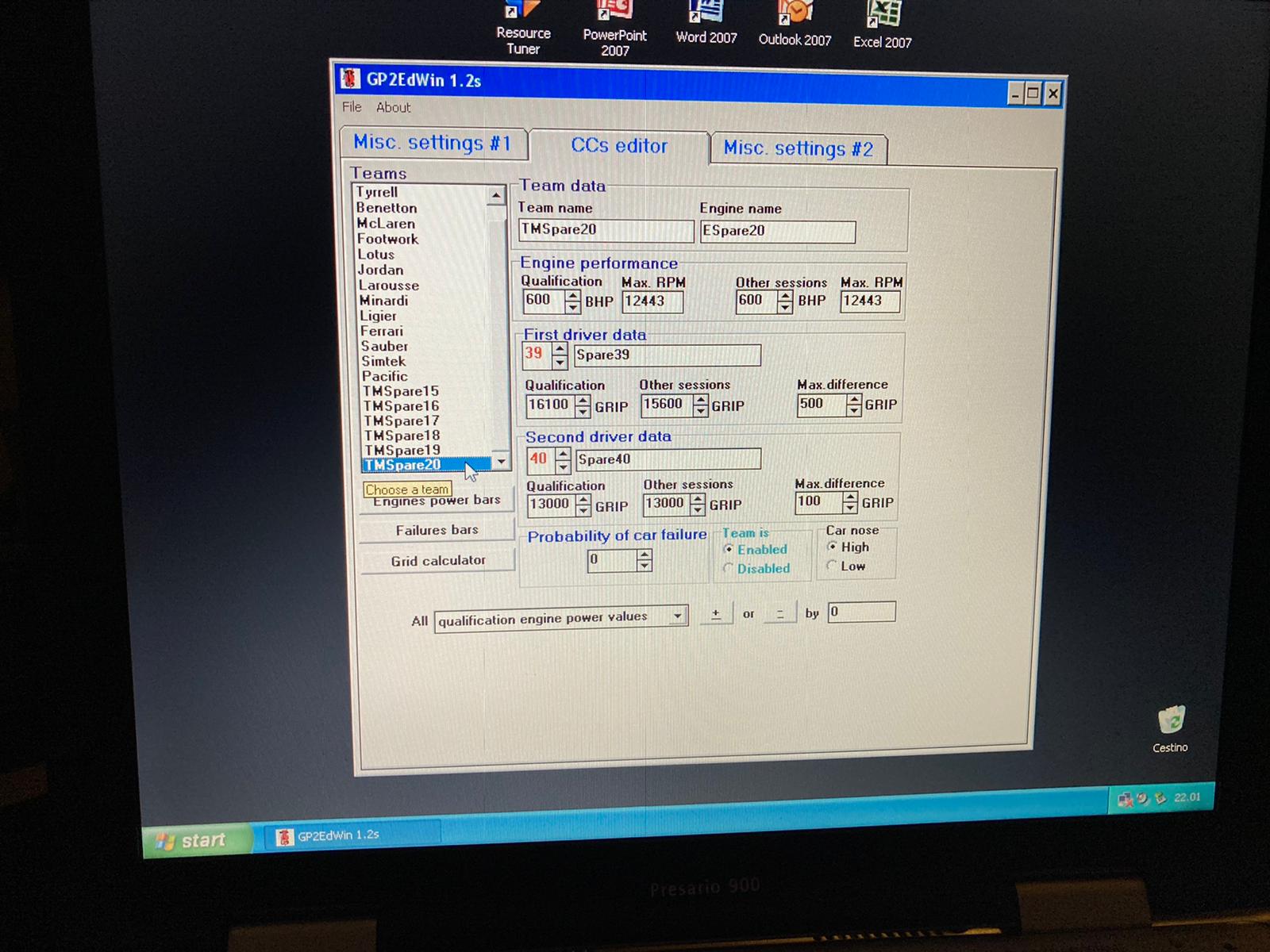Open the Cestino recycle bin icon

click(x=1171, y=720)
